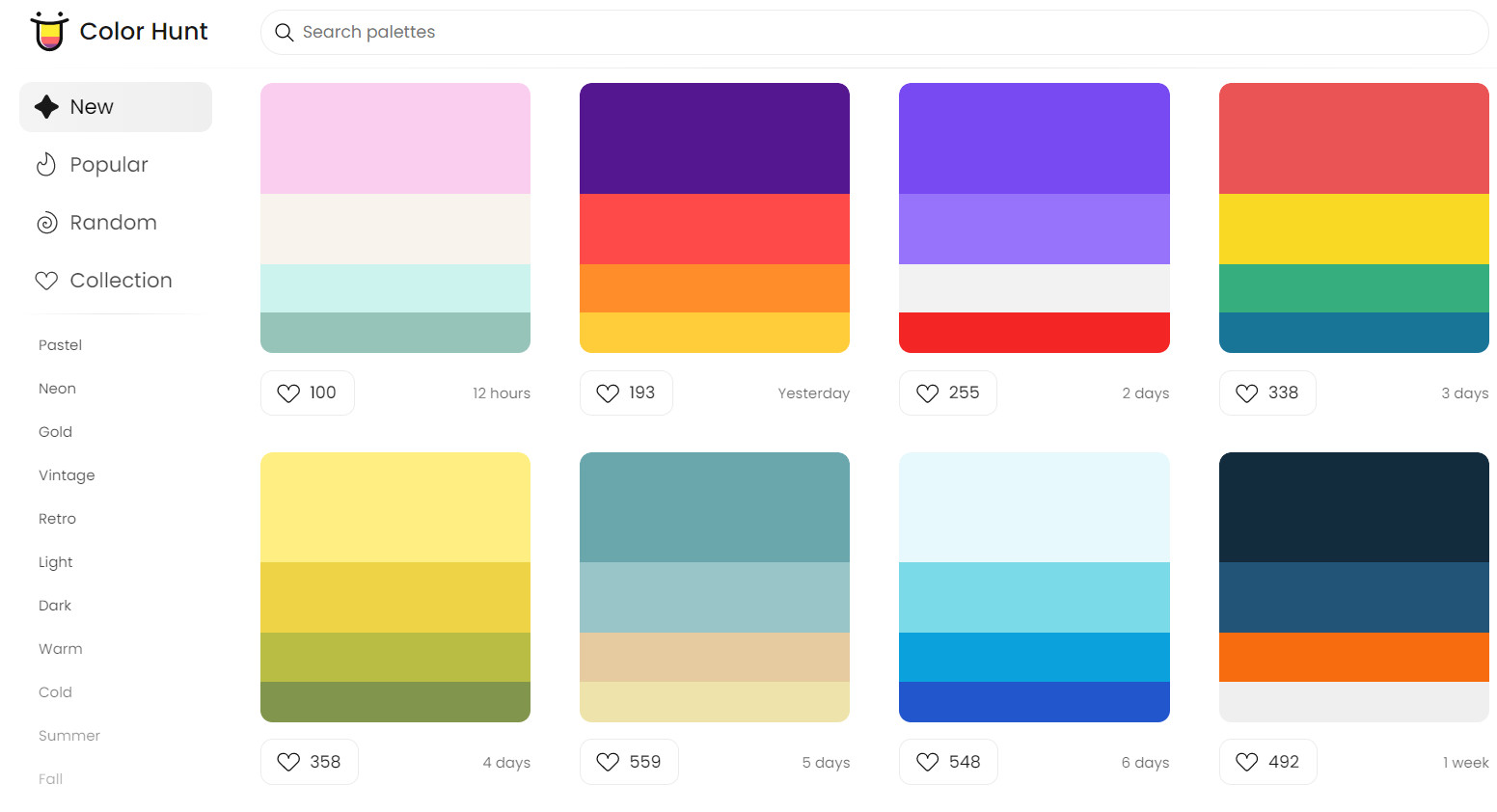Focus the Search palettes field
This screenshot has width=1497, height=812.
tap(868, 33)
